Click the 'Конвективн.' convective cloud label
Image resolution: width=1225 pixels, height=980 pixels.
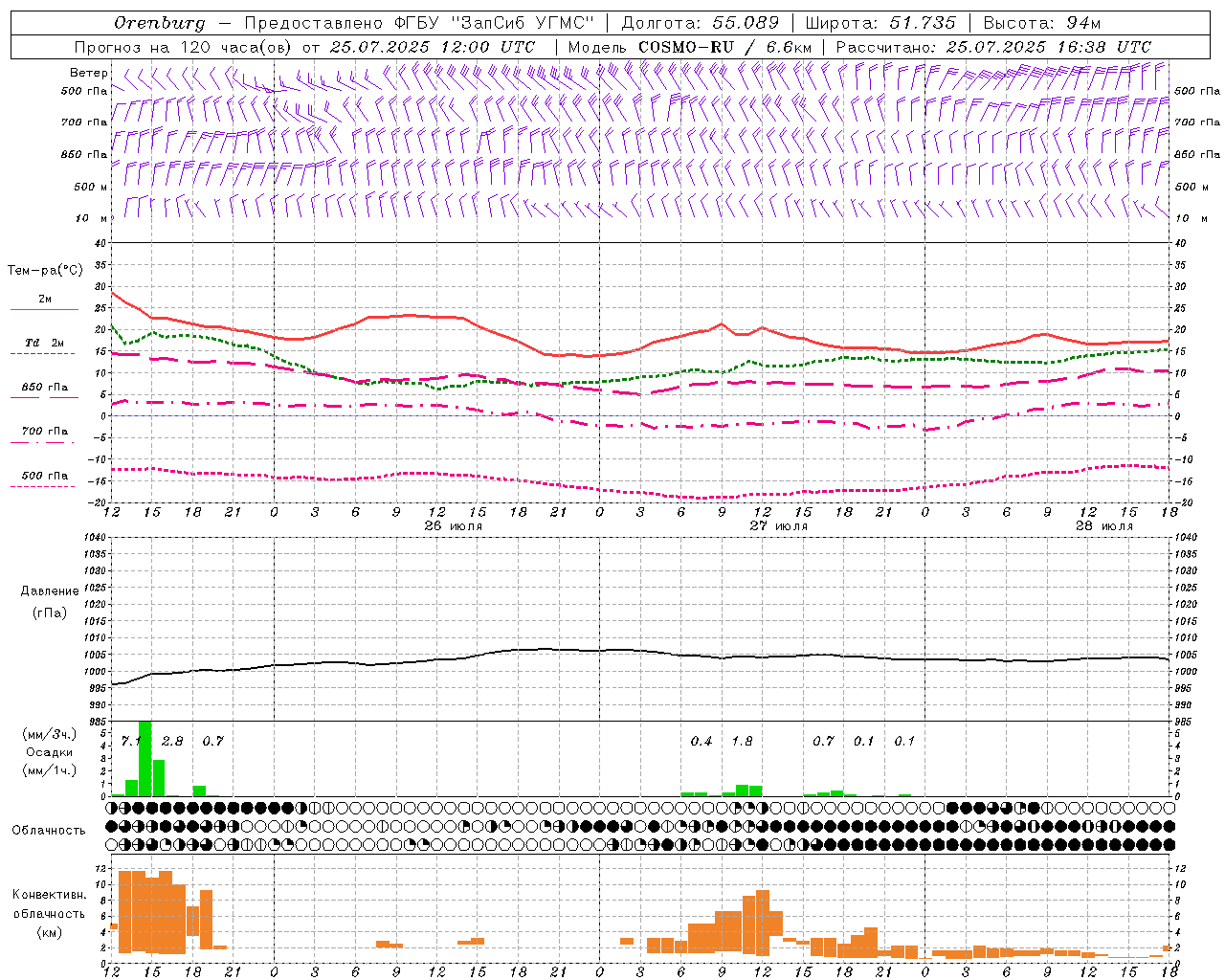49,895
